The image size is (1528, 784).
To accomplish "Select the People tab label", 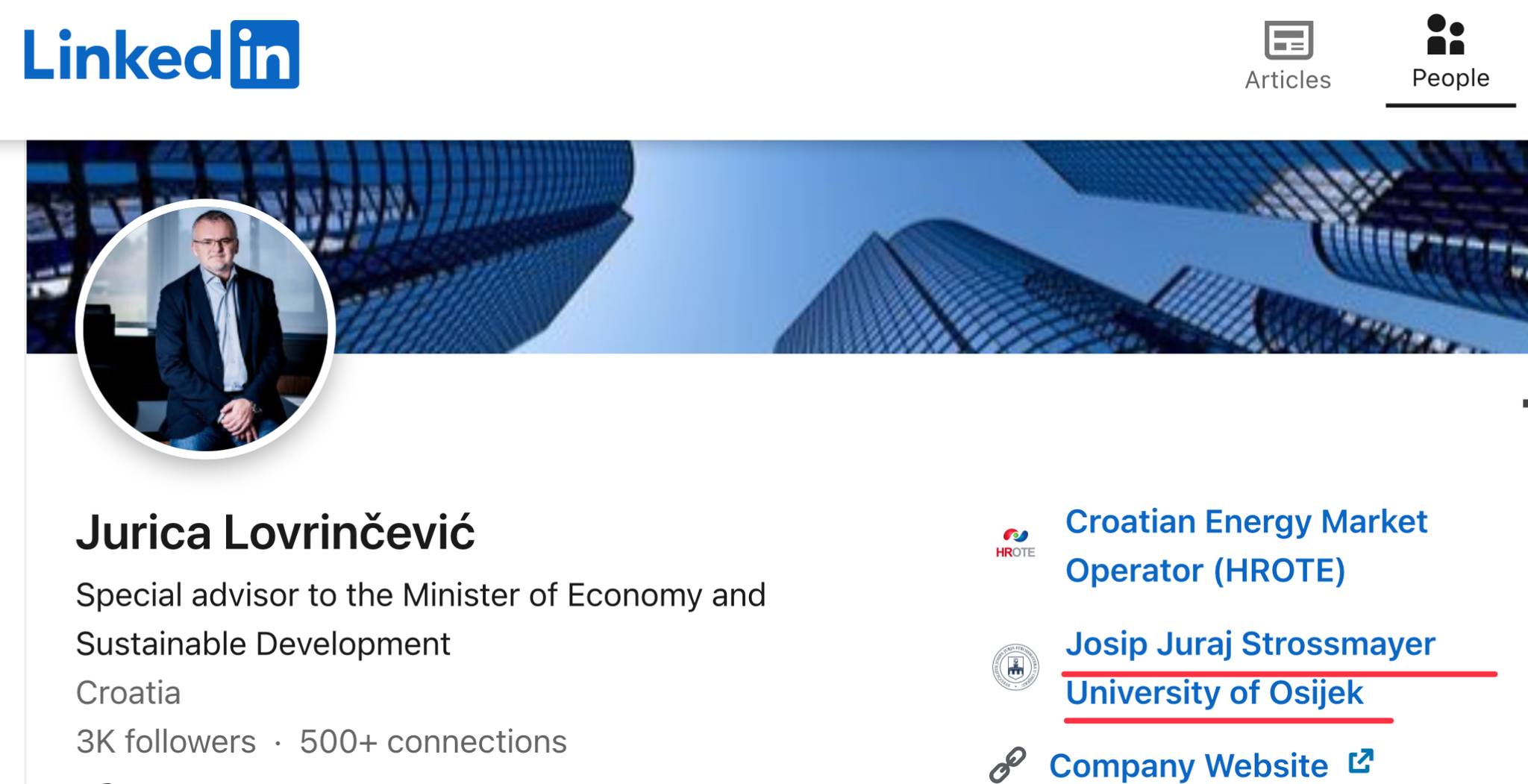I will pyautogui.click(x=1450, y=78).
